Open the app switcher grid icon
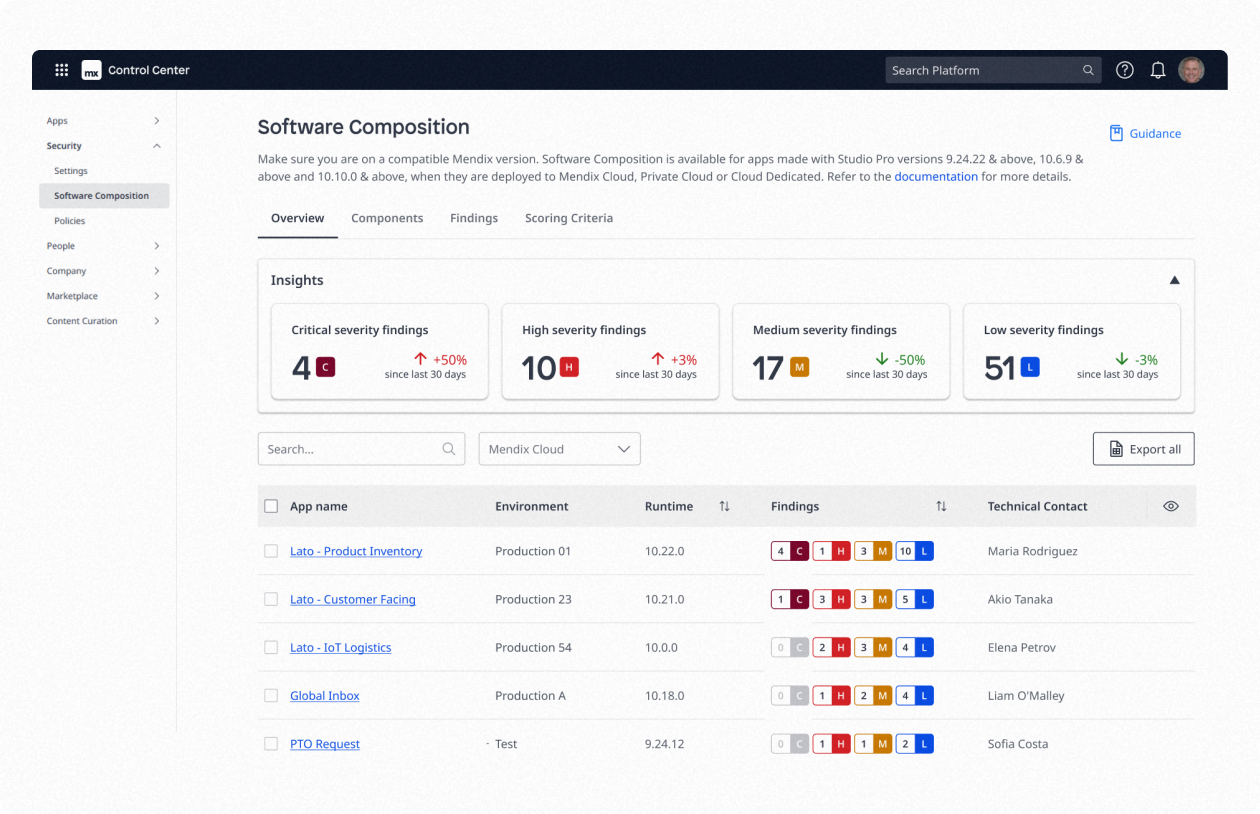This screenshot has width=1260, height=814. (x=62, y=70)
